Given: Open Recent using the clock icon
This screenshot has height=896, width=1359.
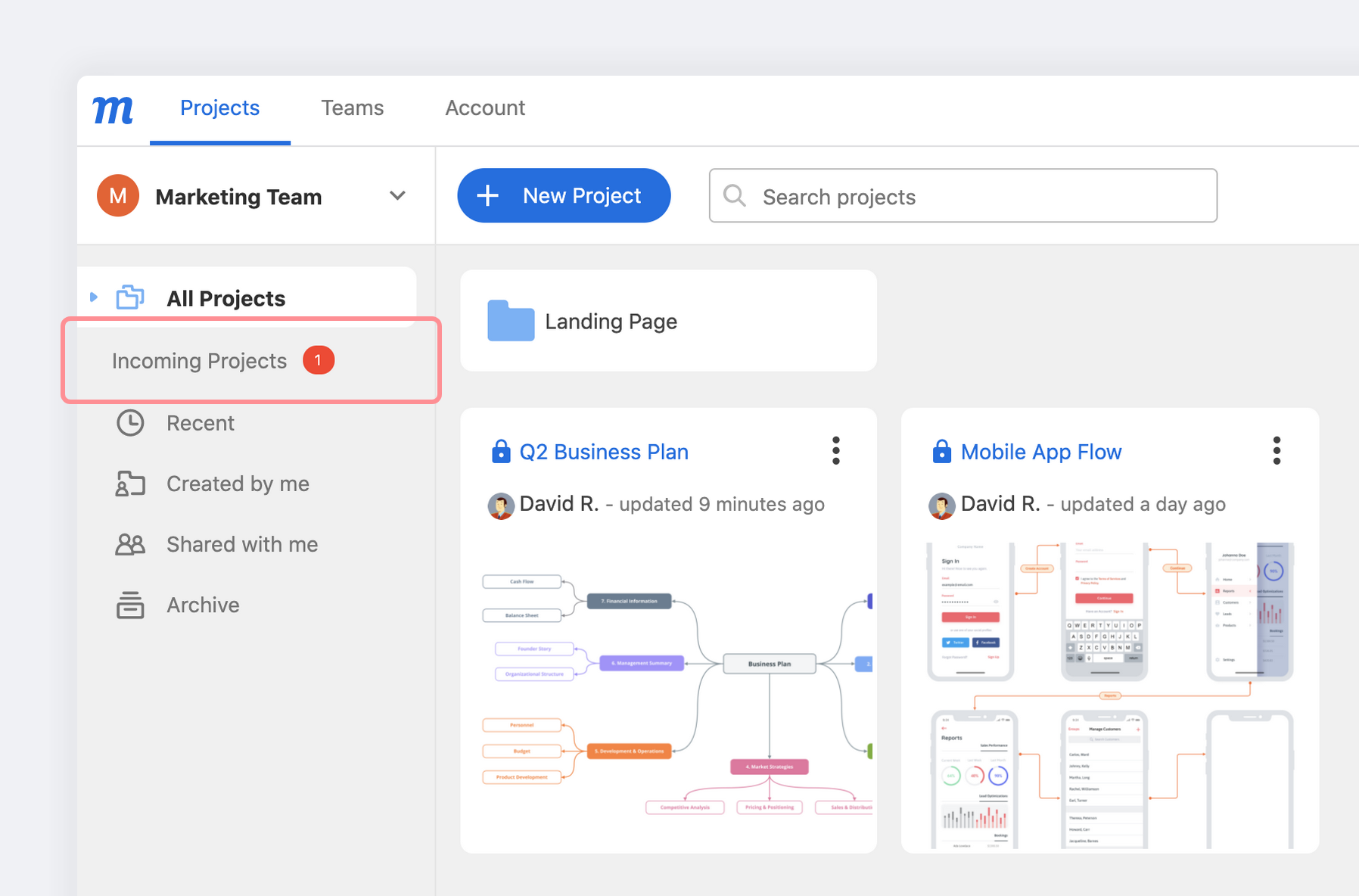Looking at the screenshot, I should [x=130, y=422].
